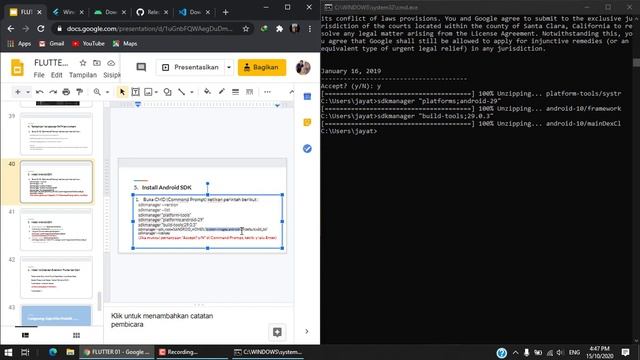This screenshot has width=640, height=360.
Task: Switch to filmstrip view
Action: (x=25, y=335)
